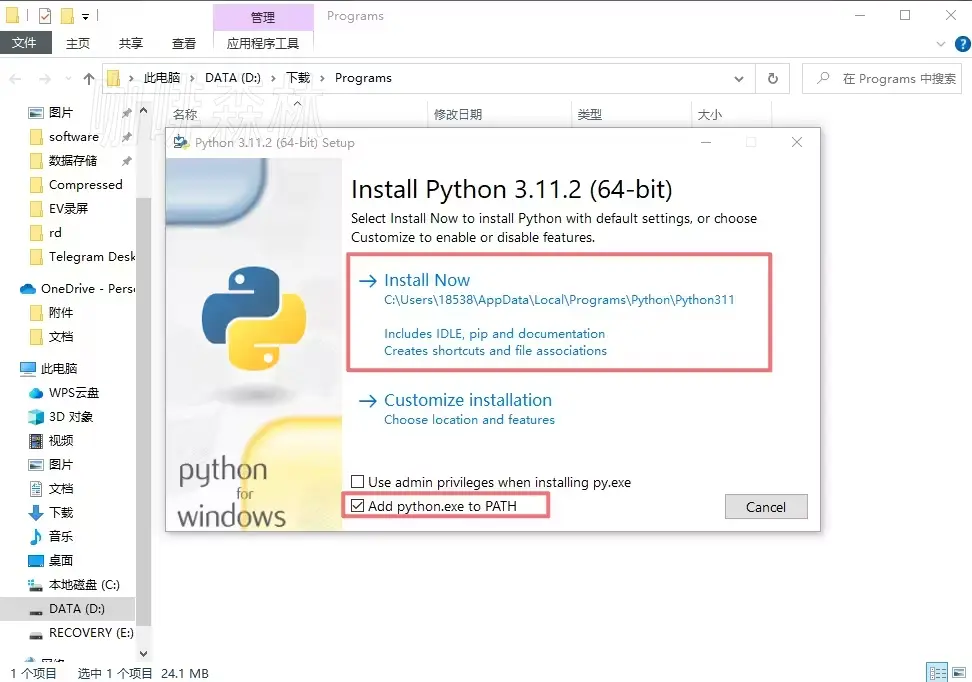
Task: Open the 文件 ribbon tab
Action: pos(24,43)
